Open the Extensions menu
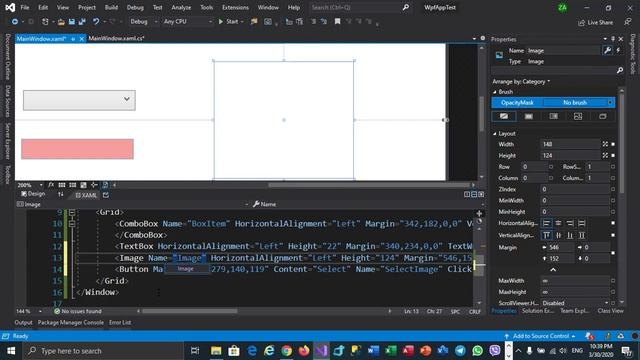Viewport: 640px width, 360px height. [235, 7]
